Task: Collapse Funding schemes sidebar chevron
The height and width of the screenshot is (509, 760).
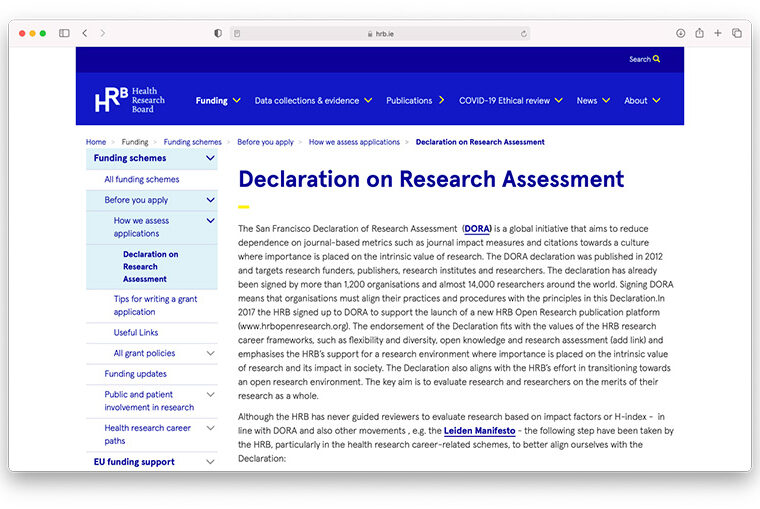Action: (x=210, y=158)
